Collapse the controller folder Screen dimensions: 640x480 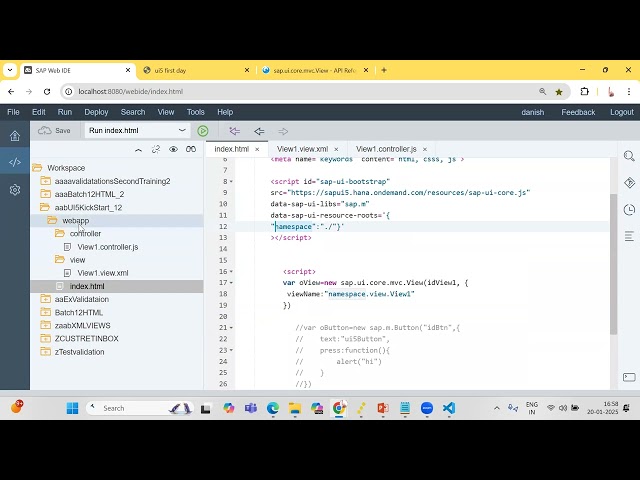pyautogui.click(x=60, y=233)
